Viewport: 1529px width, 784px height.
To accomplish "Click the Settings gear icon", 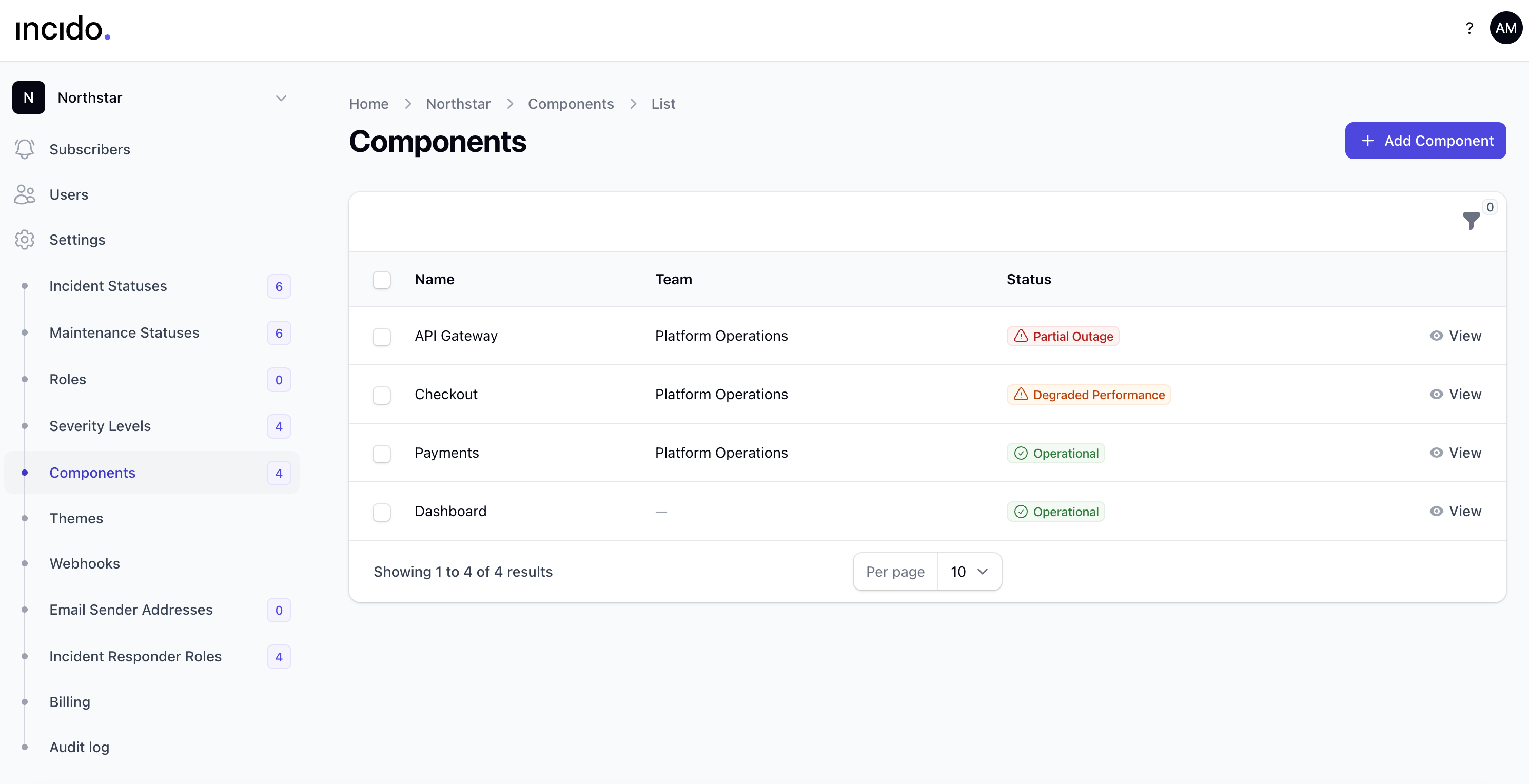I will point(24,239).
